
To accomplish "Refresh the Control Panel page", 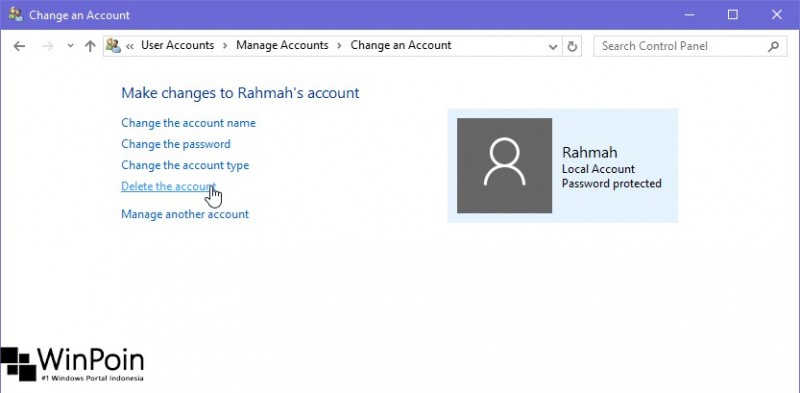I will coord(572,46).
